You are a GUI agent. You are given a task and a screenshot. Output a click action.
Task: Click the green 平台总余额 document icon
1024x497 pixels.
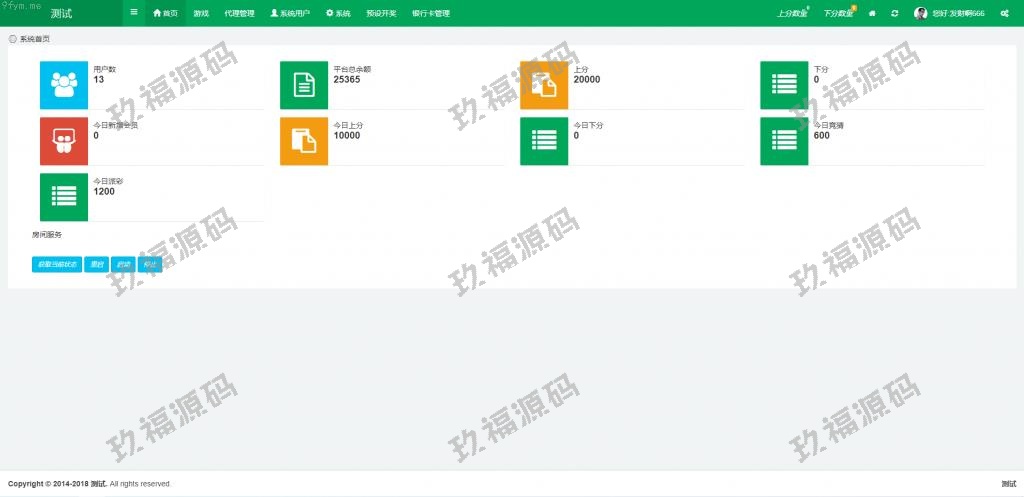pos(304,85)
